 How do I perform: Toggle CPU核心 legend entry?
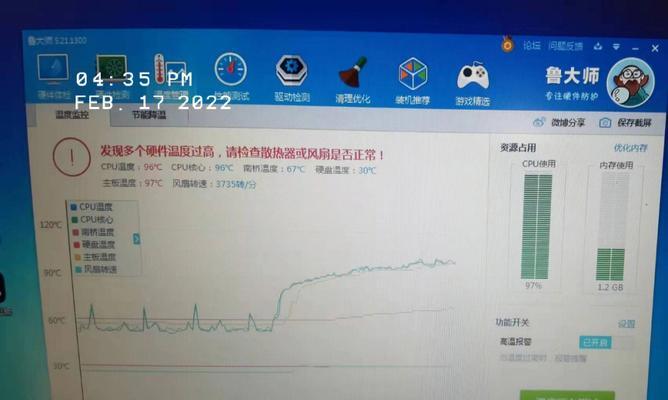tap(92, 219)
